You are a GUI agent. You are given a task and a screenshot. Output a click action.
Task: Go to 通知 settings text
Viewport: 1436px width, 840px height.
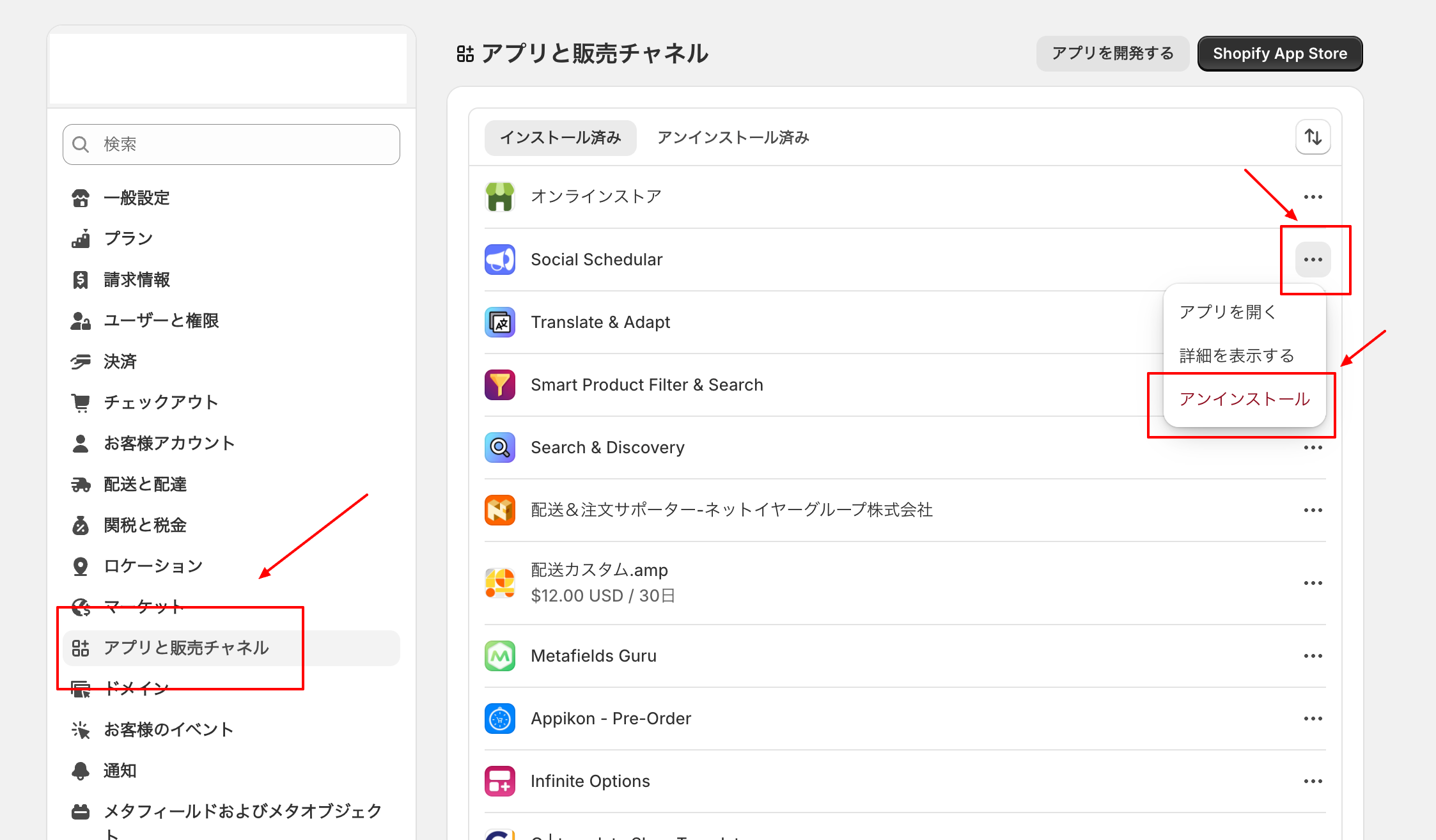coord(120,771)
